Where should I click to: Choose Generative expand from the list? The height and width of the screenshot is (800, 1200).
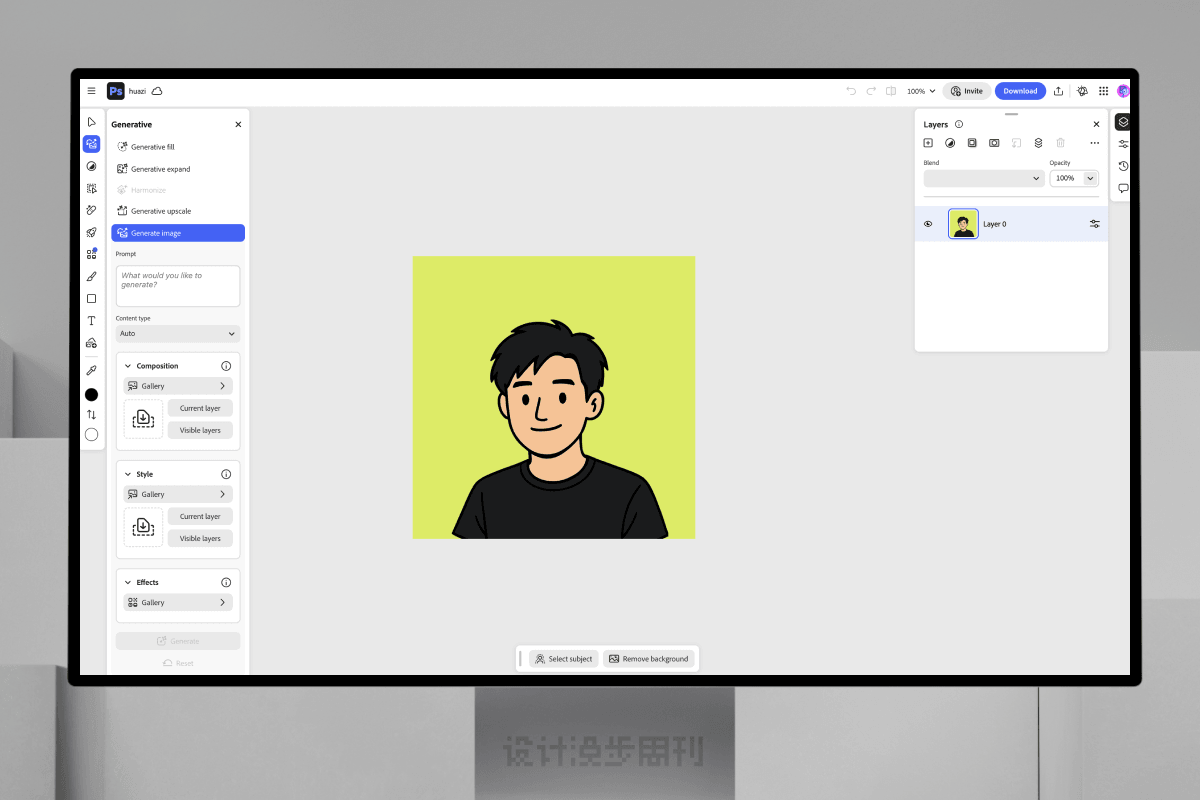point(160,169)
